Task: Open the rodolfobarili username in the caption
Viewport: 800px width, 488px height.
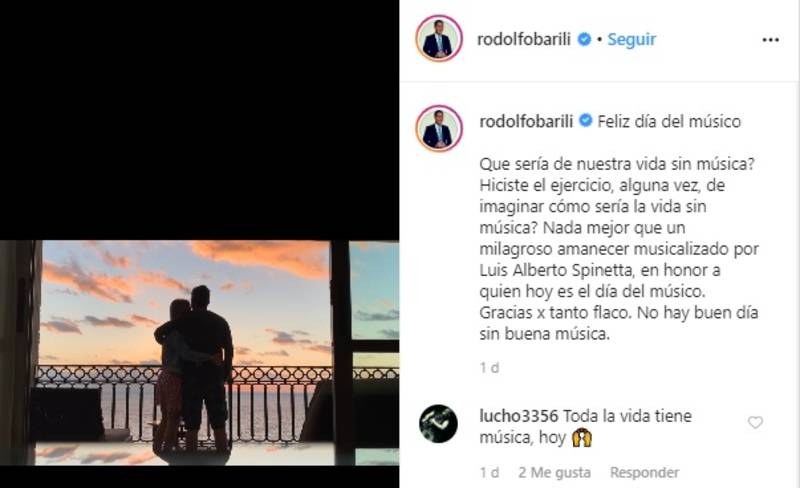Action: [x=526, y=121]
